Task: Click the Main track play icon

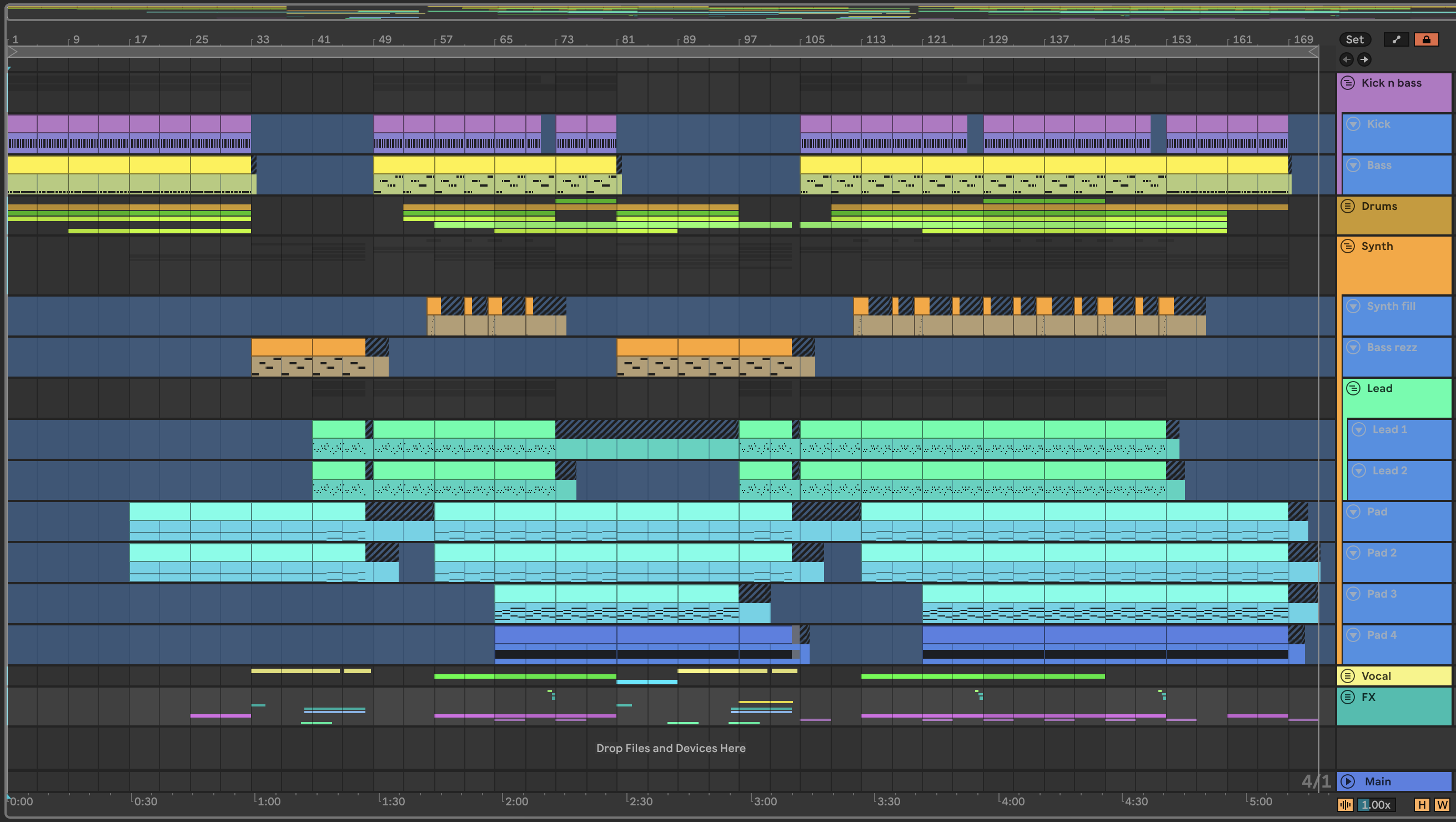Action: click(x=1348, y=781)
